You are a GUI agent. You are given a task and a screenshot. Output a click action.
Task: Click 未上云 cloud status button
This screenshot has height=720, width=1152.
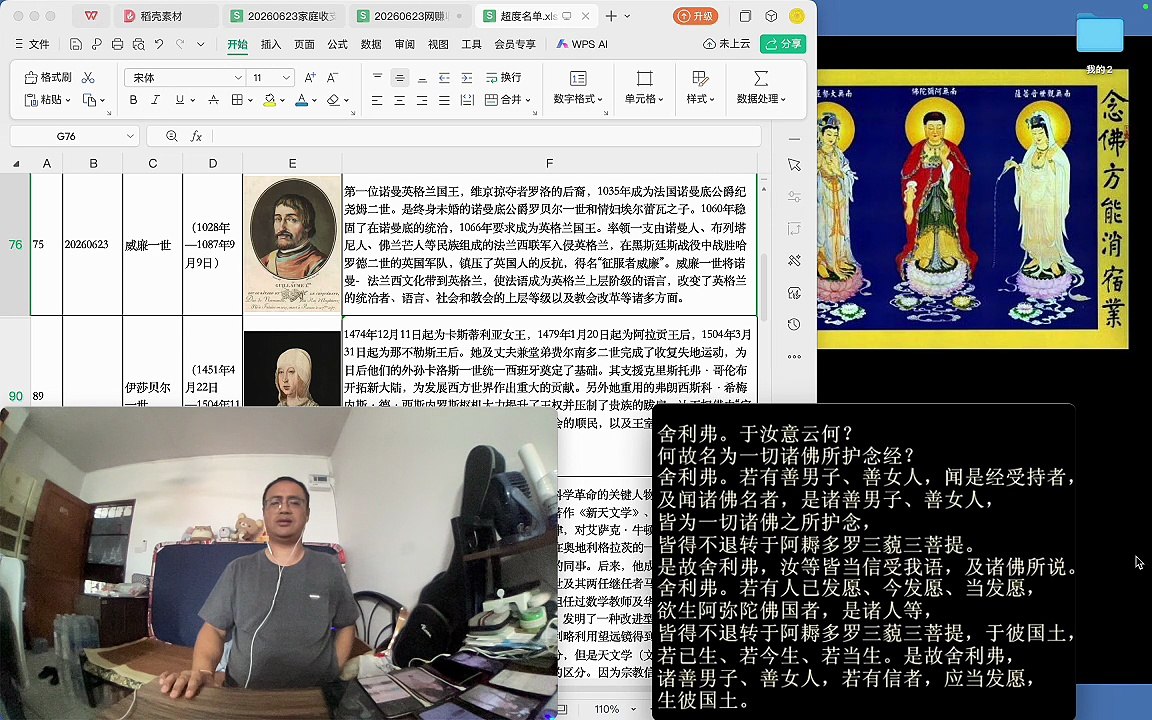[727, 44]
